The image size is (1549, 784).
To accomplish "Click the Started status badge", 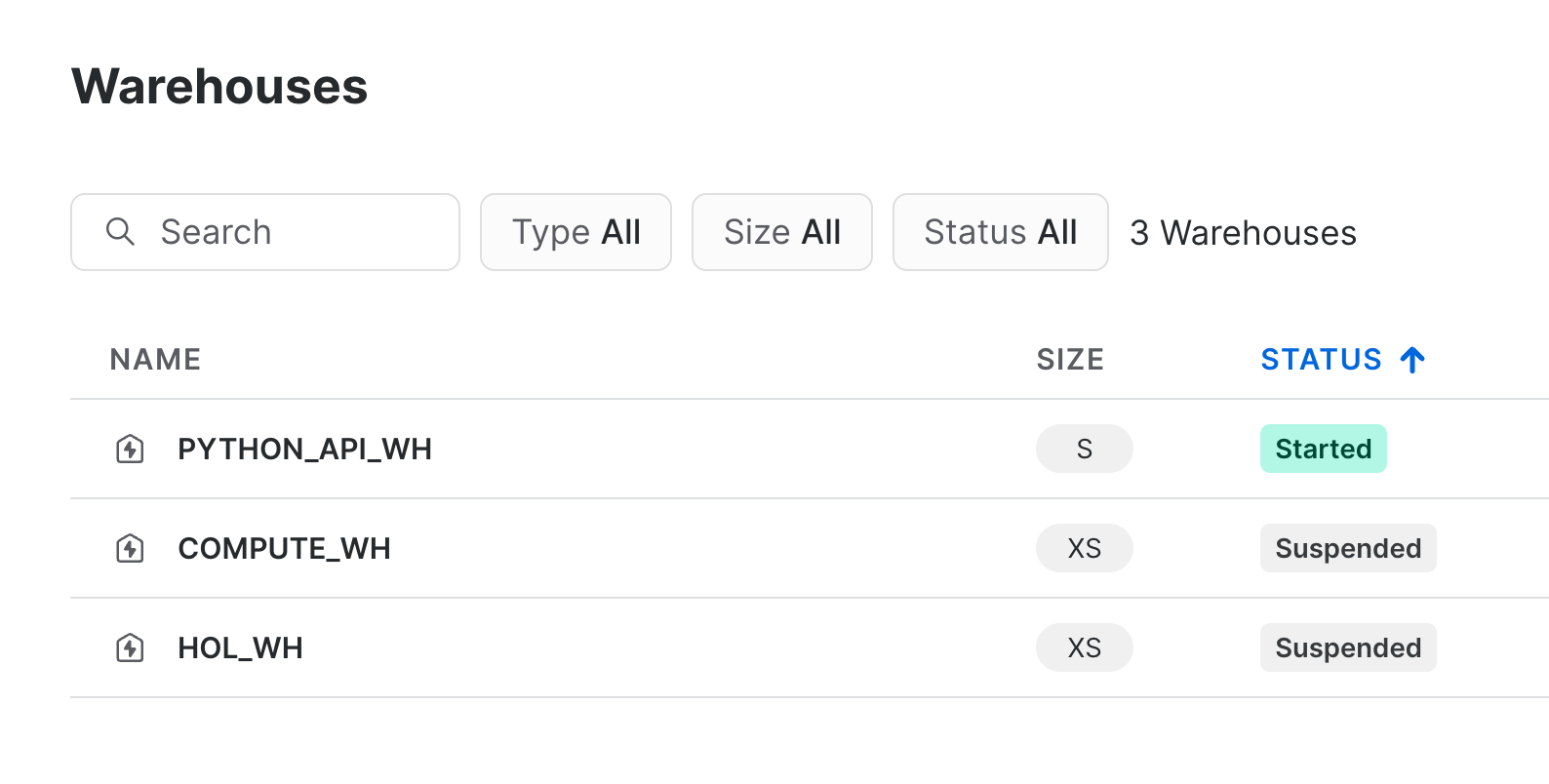I will [x=1323, y=449].
